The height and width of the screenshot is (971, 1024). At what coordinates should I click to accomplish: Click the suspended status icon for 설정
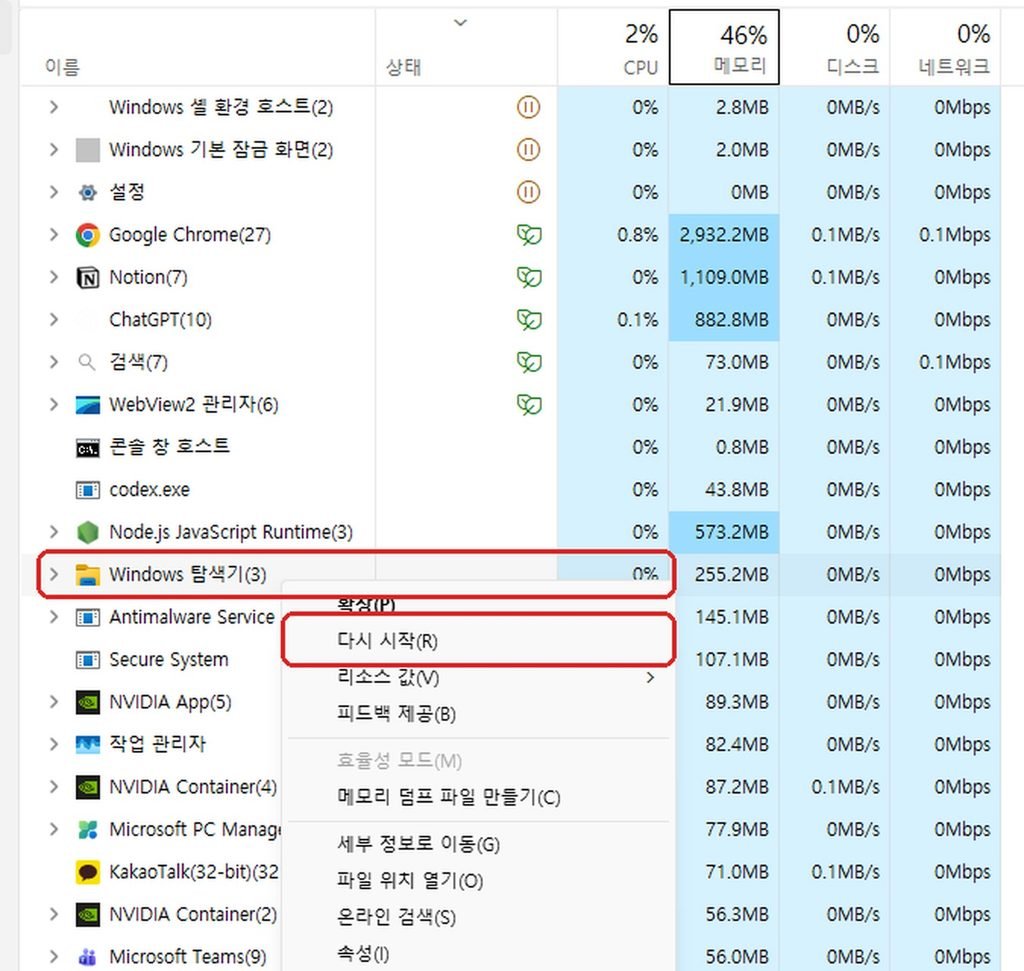(x=528, y=193)
